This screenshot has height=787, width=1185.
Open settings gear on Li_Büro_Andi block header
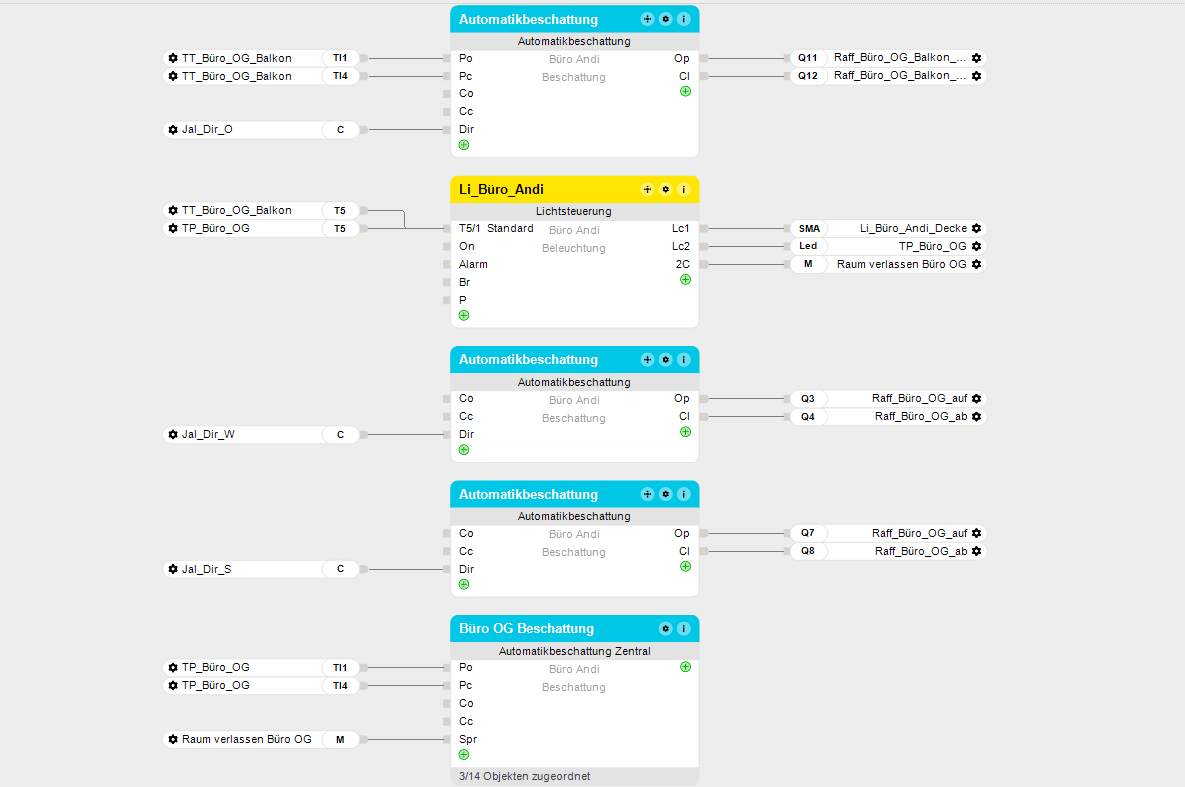(665, 189)
